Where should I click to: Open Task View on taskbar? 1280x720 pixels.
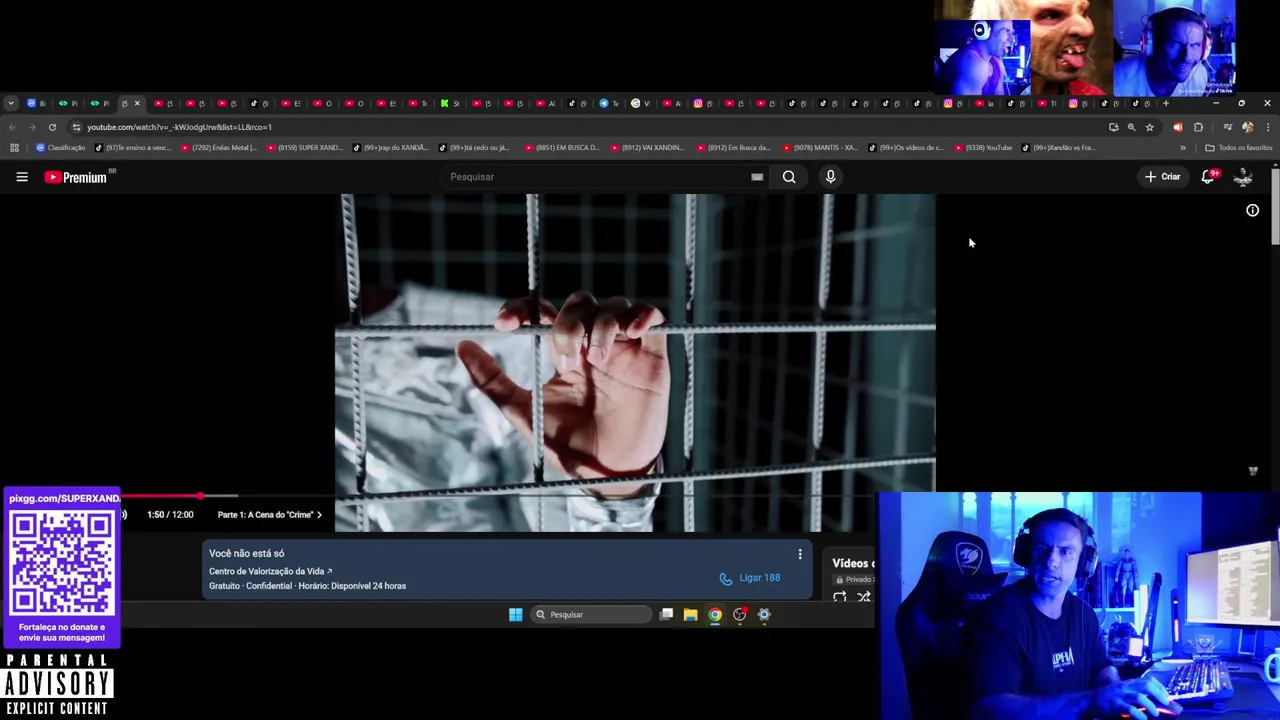point(666,615)
